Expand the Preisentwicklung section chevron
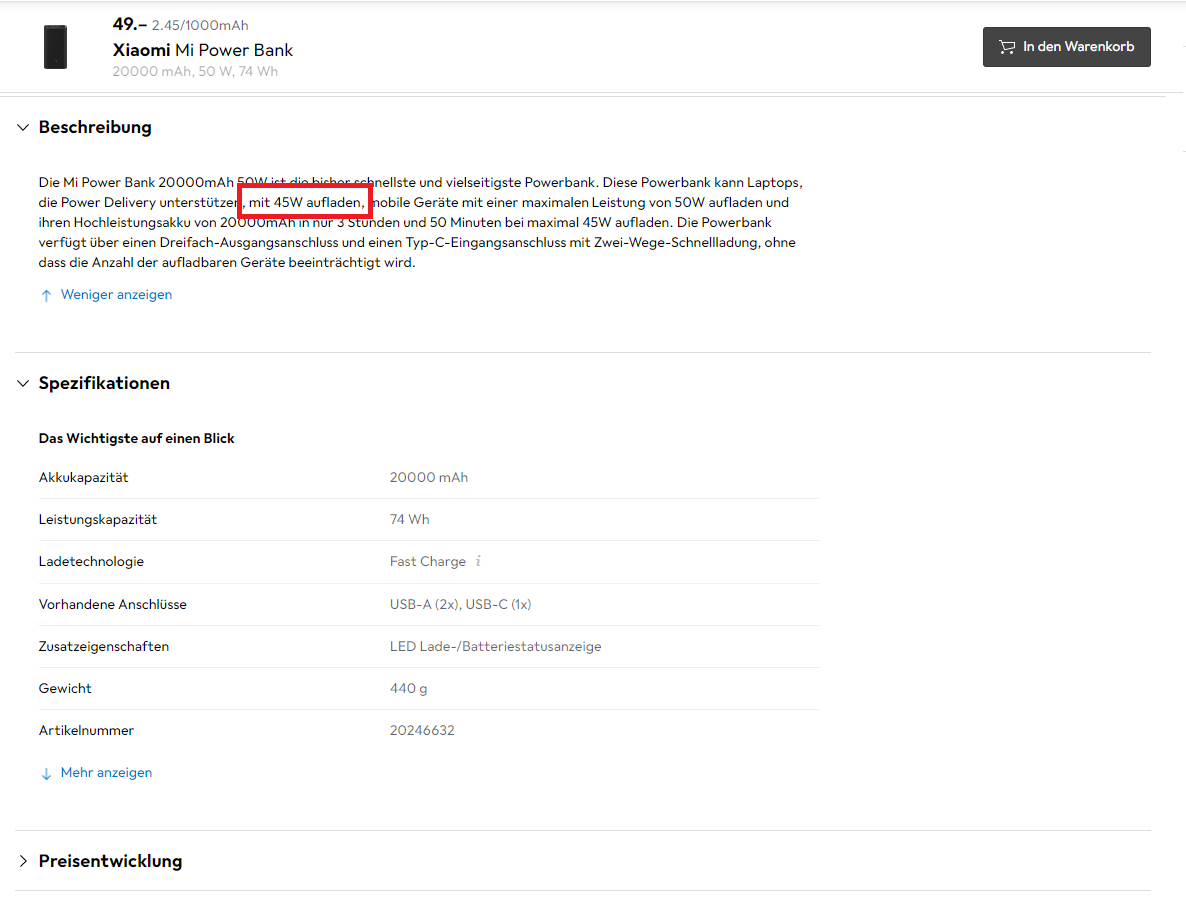This screenshot has height=903, width=1186. click(x=23, y=861)
